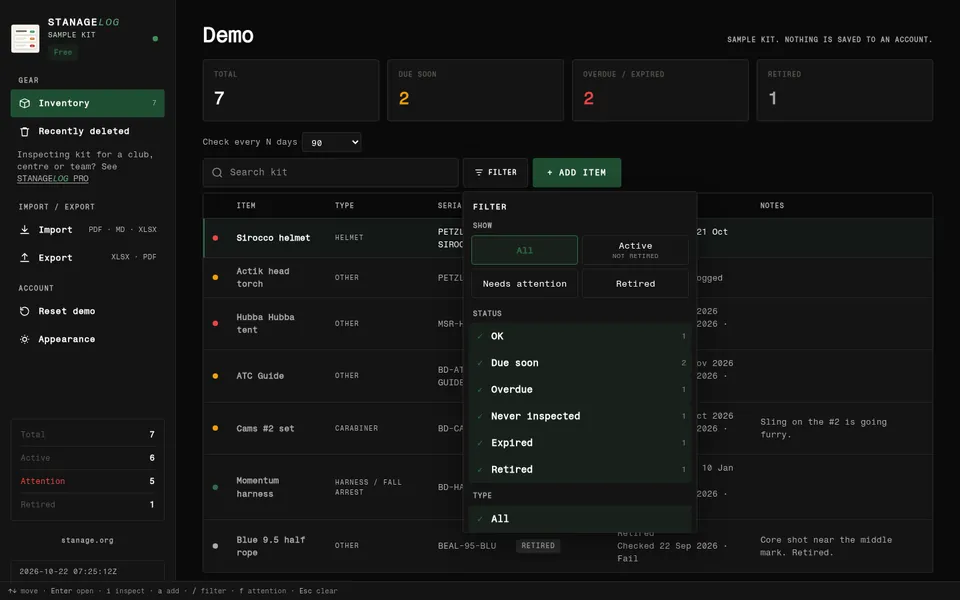Select the Retired show option
The width and height of the screenshot is (960, 600).
[x=636, y=283]
